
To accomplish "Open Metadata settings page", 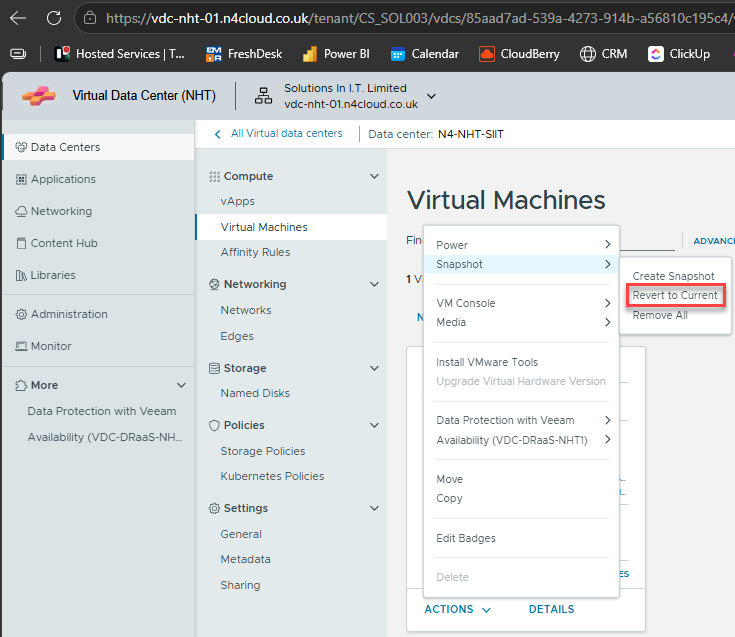I will [x=246, y=559].
